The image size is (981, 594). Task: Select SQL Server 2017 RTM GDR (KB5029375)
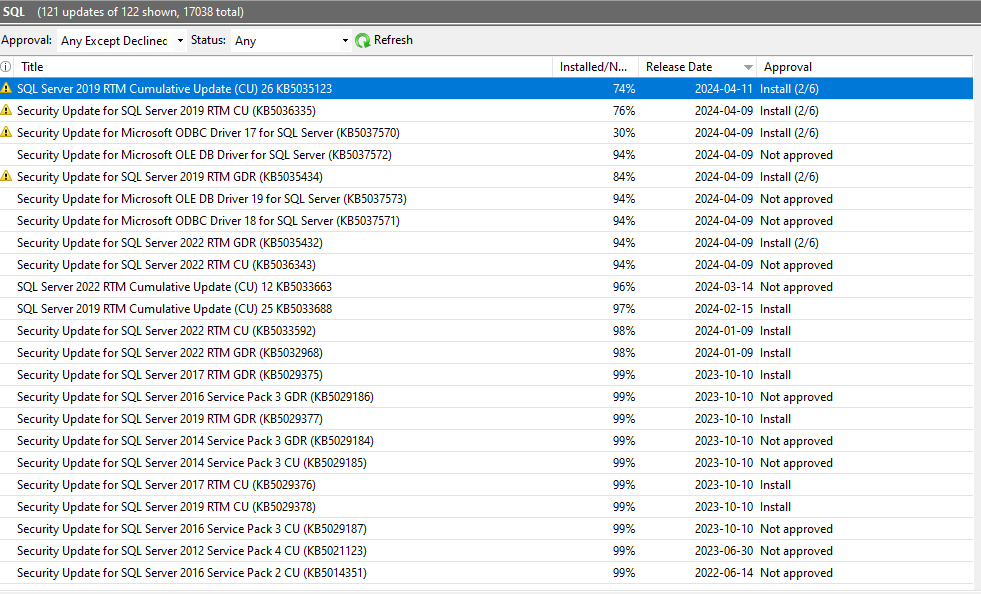(x=486, y=374)
